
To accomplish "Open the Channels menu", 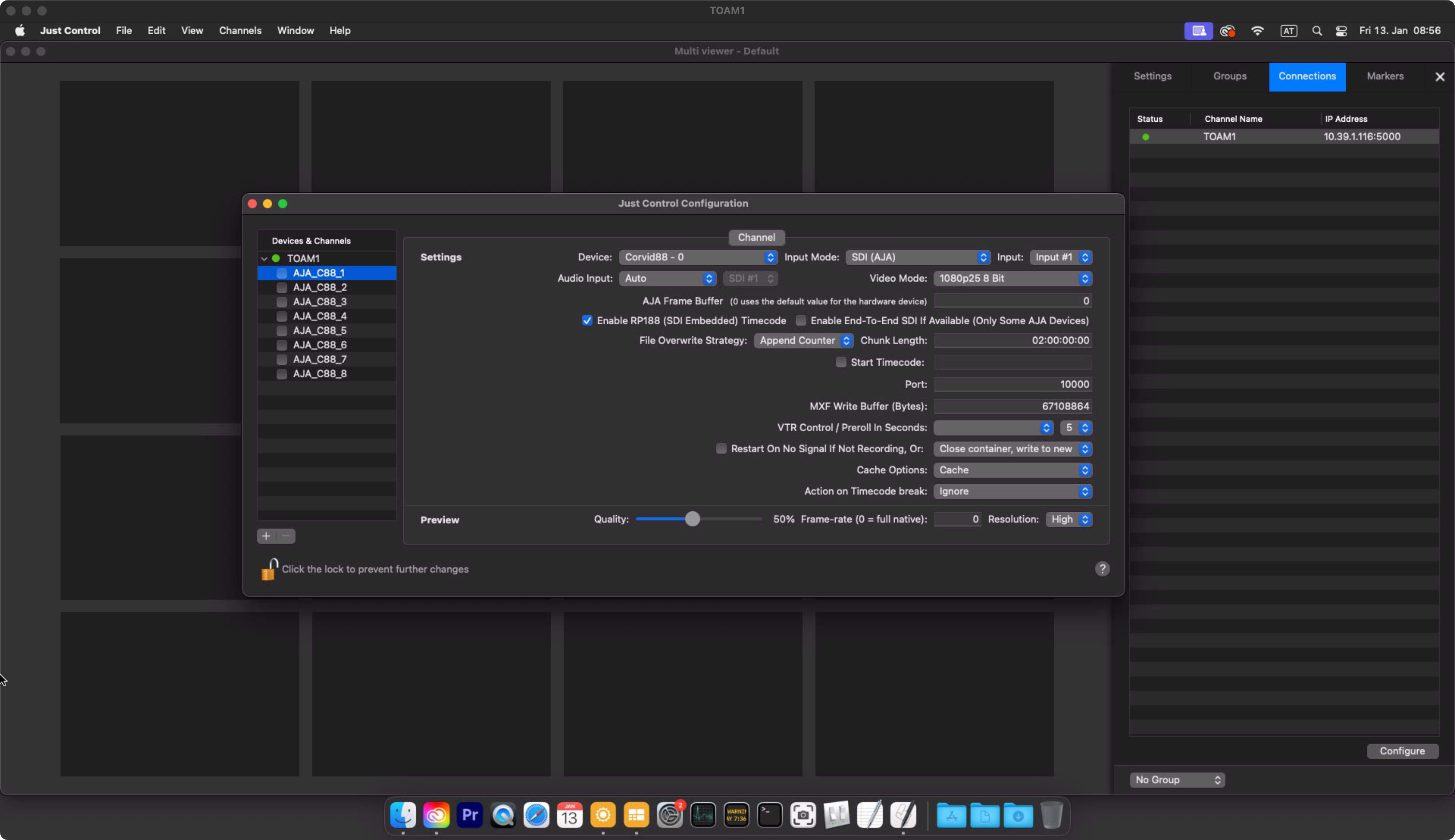I will tap(240, 31).
